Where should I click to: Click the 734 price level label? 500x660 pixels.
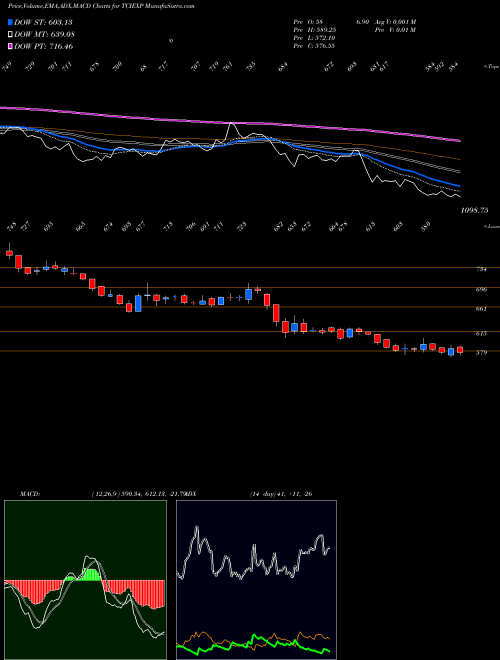pyautogui.click(x=481, y=269)
